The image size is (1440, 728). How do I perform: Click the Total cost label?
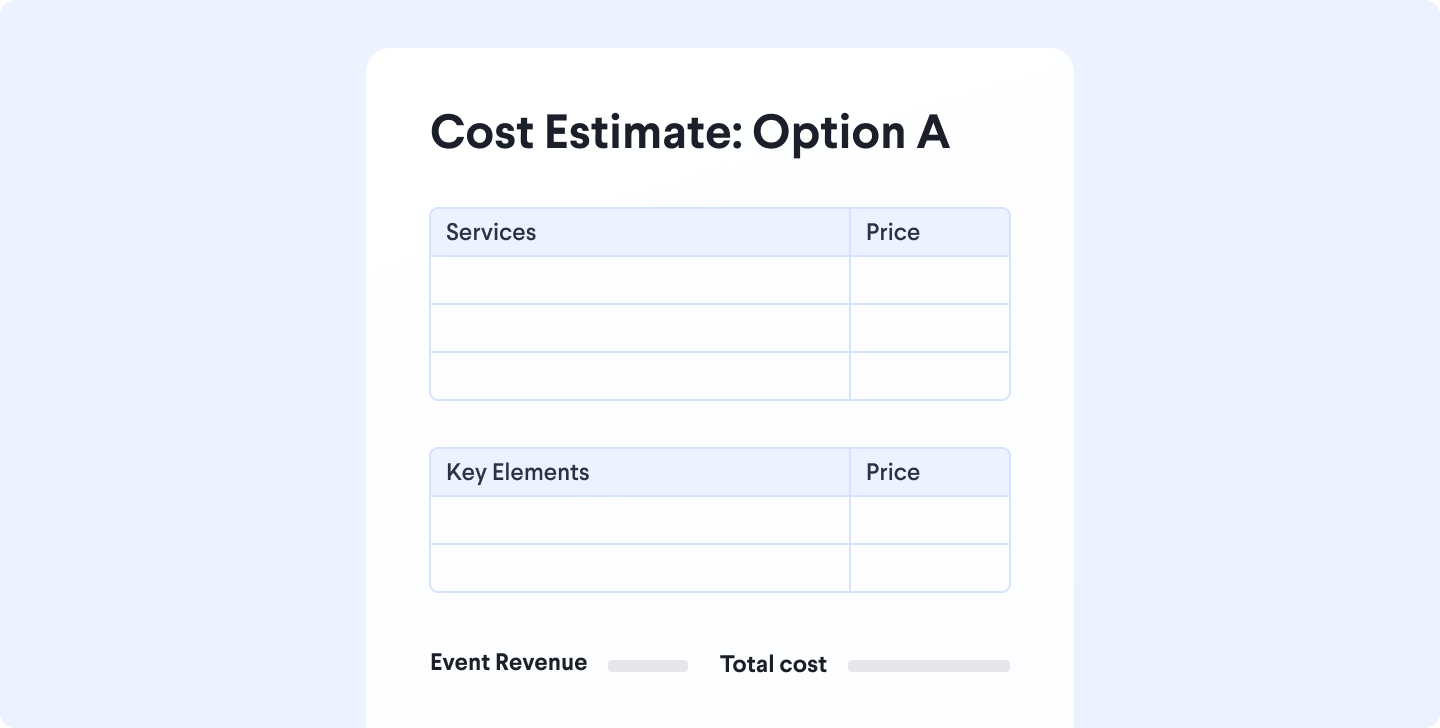[773, 665]
